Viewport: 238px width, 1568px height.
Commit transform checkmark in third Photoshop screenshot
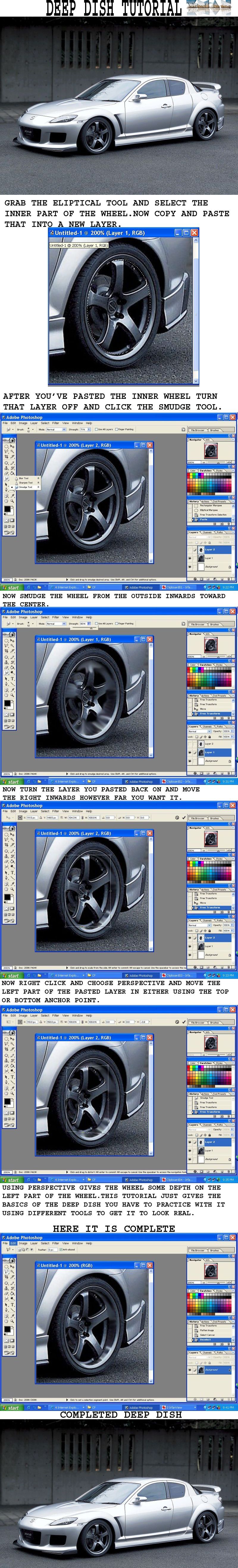point(184,818)
